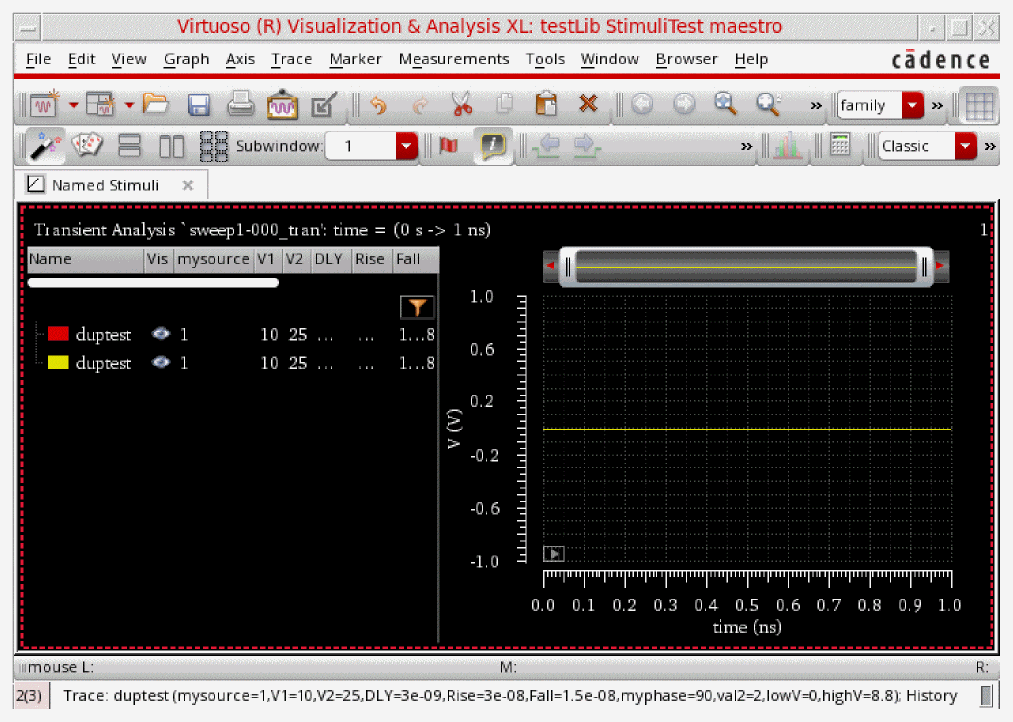Toggle the graph grid button

(x=977, y=106)
